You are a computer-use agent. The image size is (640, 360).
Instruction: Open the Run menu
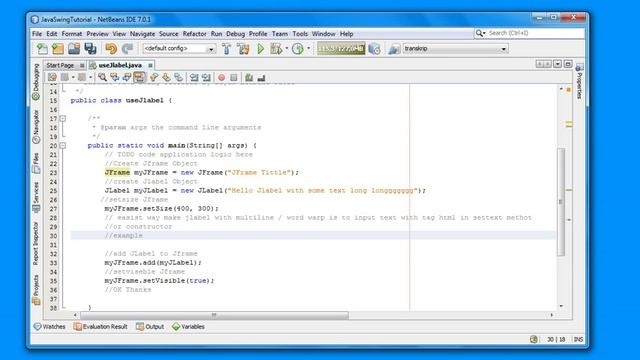point(216,34)
